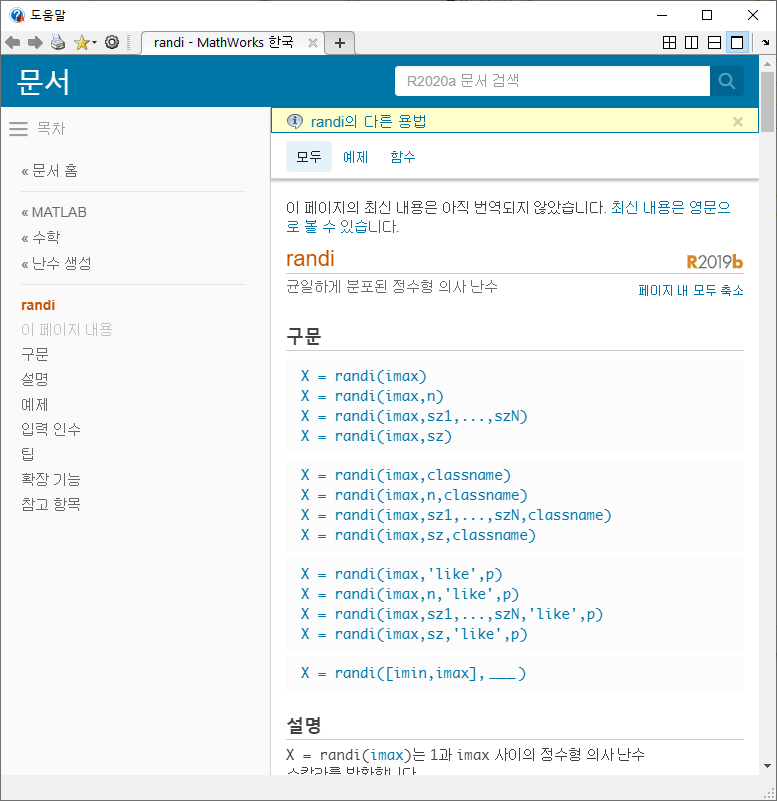Open syntax X = randi(imax,classname)
Image resolution: width=777 pixels, height=801 pixels.
coord(406,476)
